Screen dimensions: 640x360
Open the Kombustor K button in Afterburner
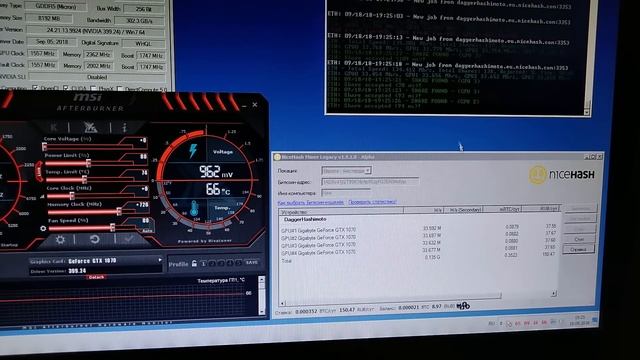coord(53,128)
